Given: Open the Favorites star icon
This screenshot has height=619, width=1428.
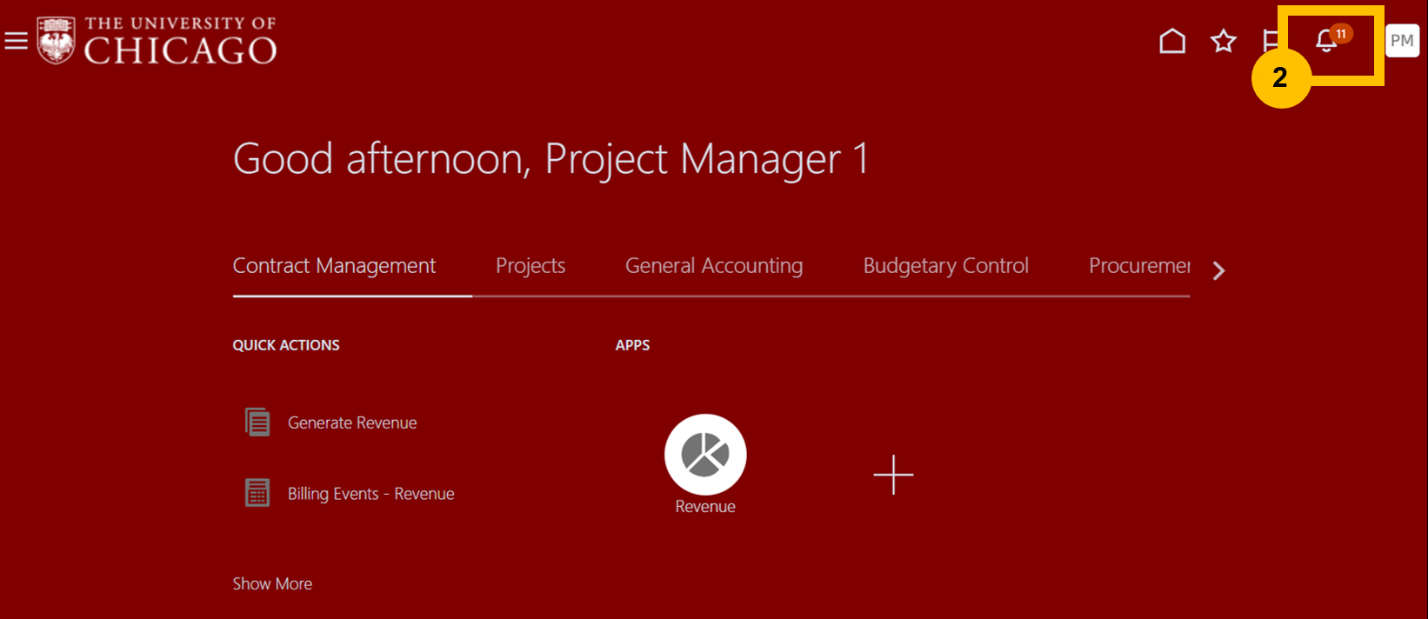Looking at the screenshot, I should [x=1223, y=41].
